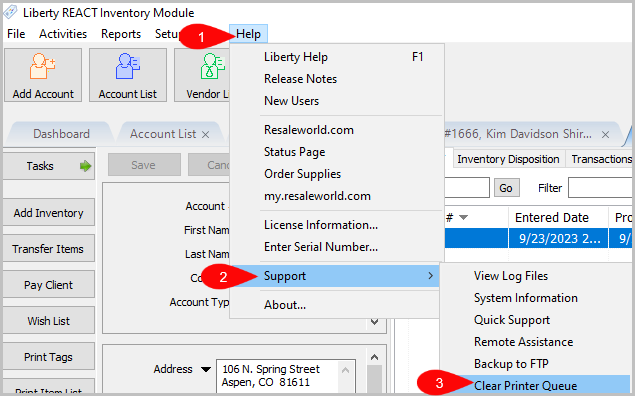Click the Add Account toolbar icon
635x396 pixels.
tap(43, 75)
